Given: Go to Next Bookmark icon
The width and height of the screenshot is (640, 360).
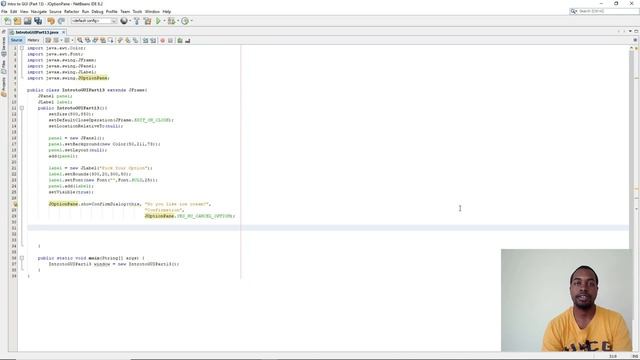Looking at the screenshot, I should [x=128, y=40].
